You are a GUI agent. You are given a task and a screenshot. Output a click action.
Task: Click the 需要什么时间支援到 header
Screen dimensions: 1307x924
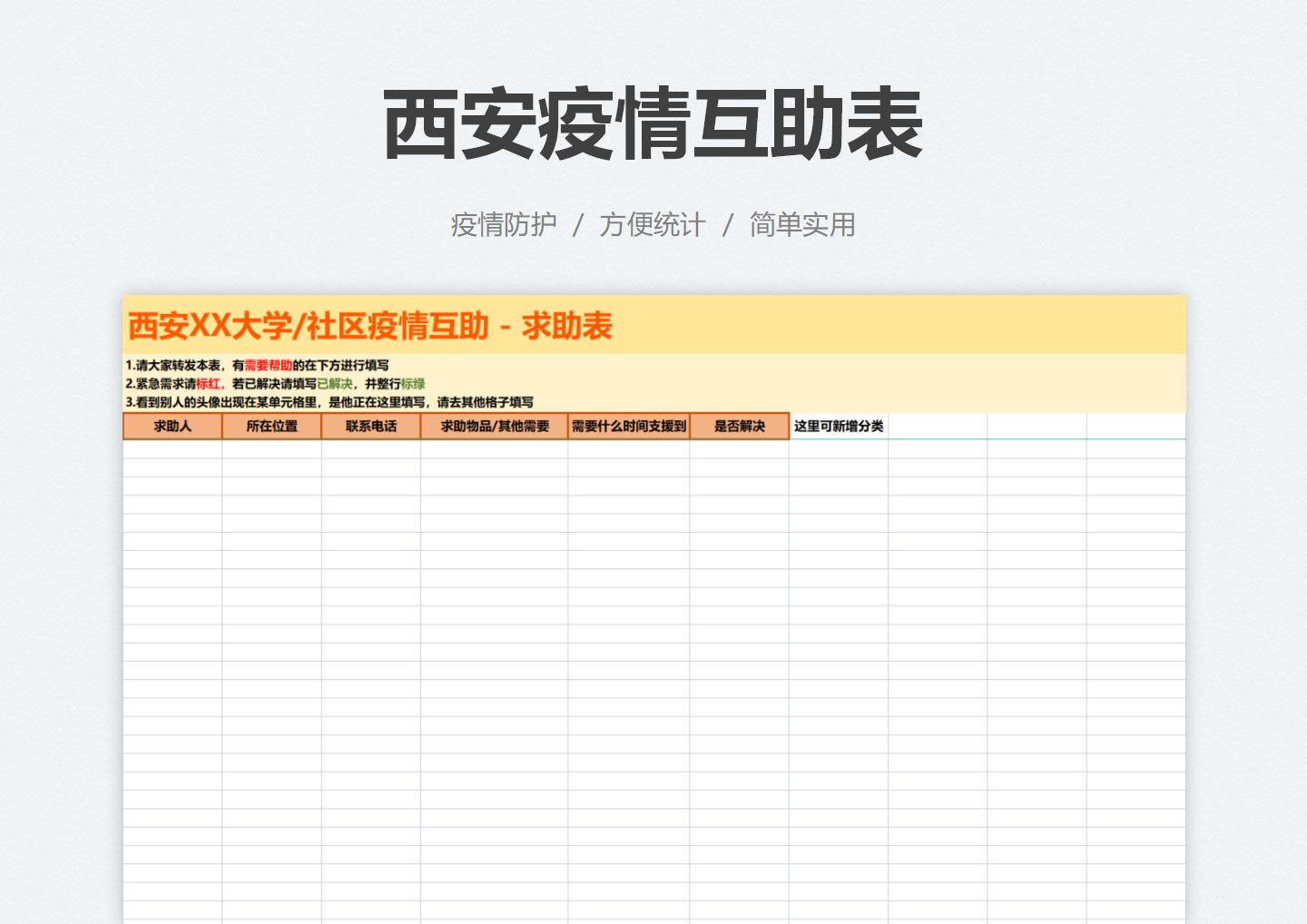click(627, 425)
